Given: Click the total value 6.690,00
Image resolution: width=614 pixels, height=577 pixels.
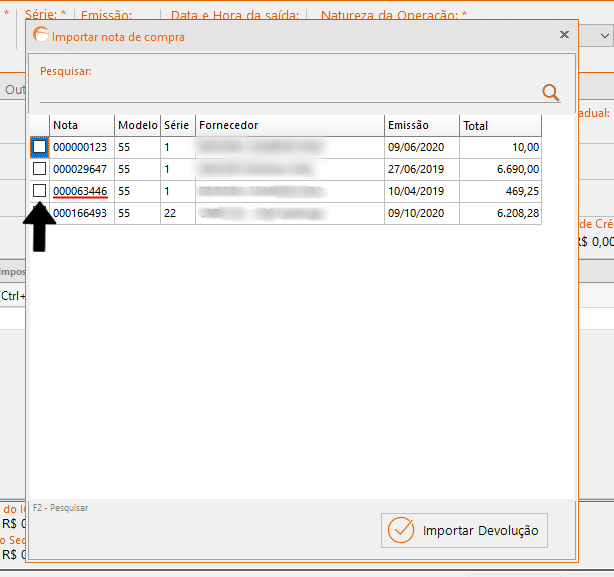Looking at the screenshot, I should click(x=518, y=169).
